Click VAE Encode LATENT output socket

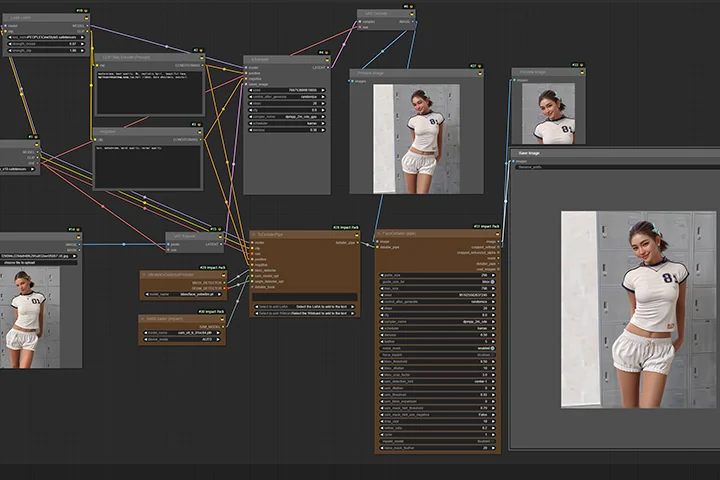tap(221, 244)
